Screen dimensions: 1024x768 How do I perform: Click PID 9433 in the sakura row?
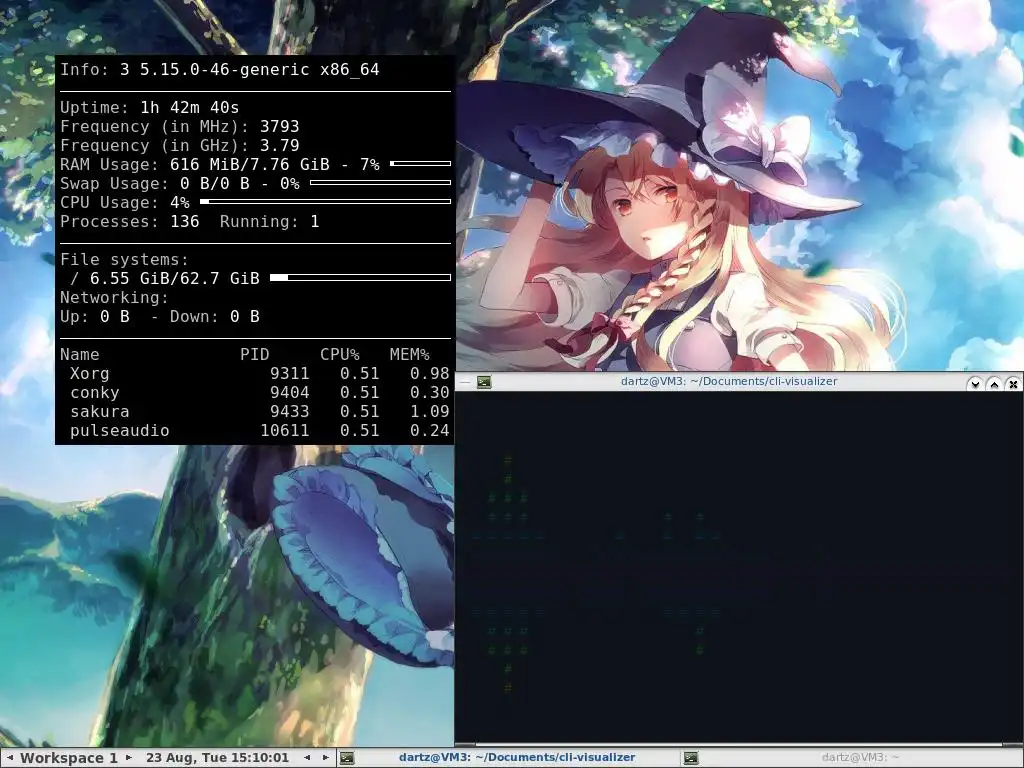[x=289, y=411]
